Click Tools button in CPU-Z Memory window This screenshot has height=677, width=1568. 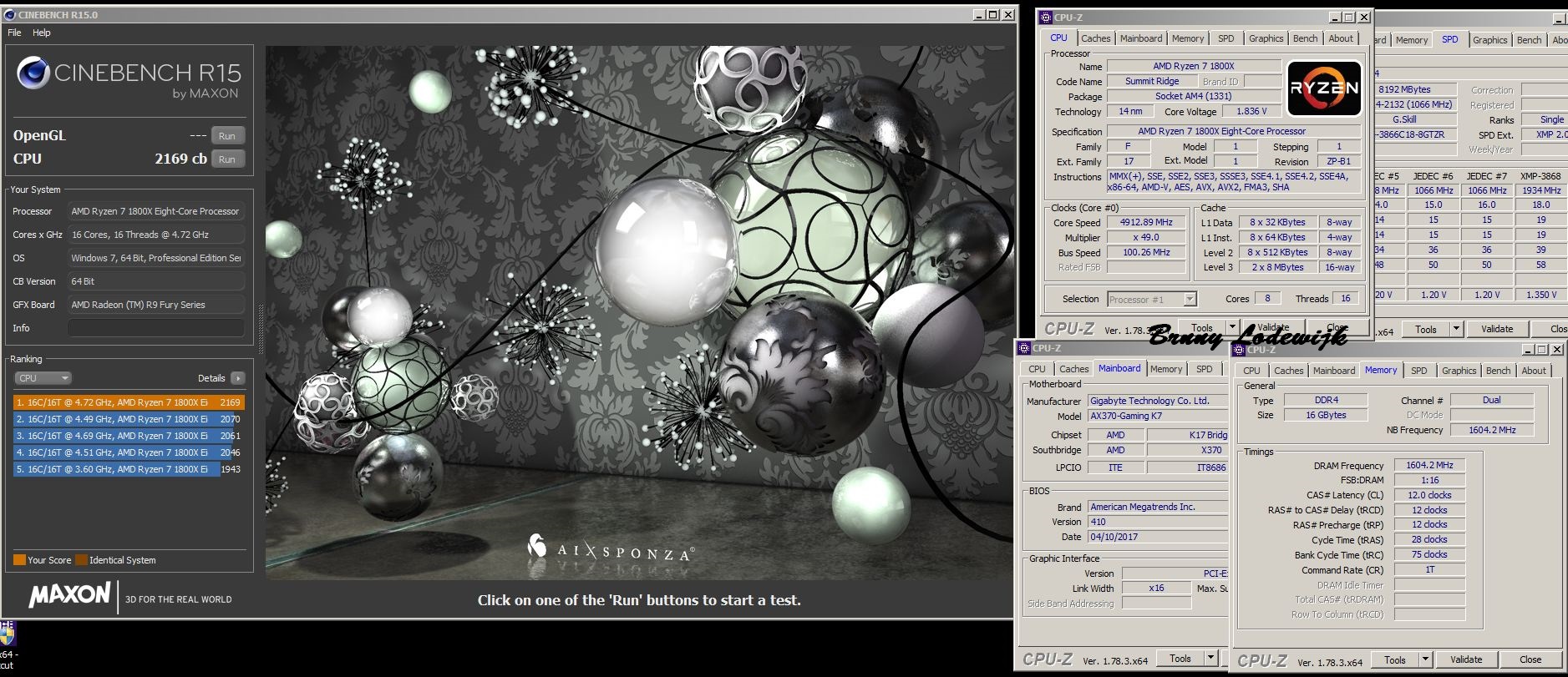(1395, 659)
